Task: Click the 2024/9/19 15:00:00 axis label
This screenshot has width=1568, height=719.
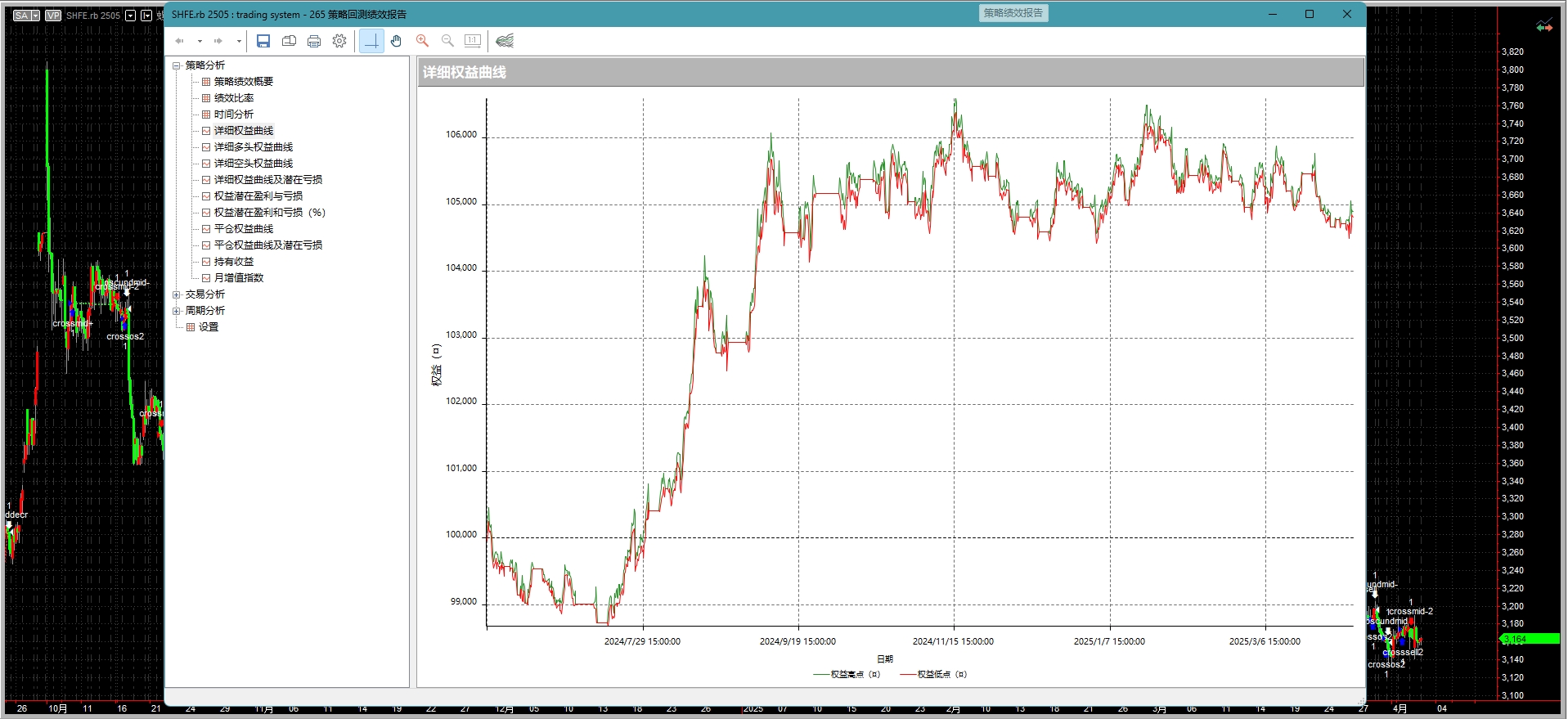Action: click(797, 641)
